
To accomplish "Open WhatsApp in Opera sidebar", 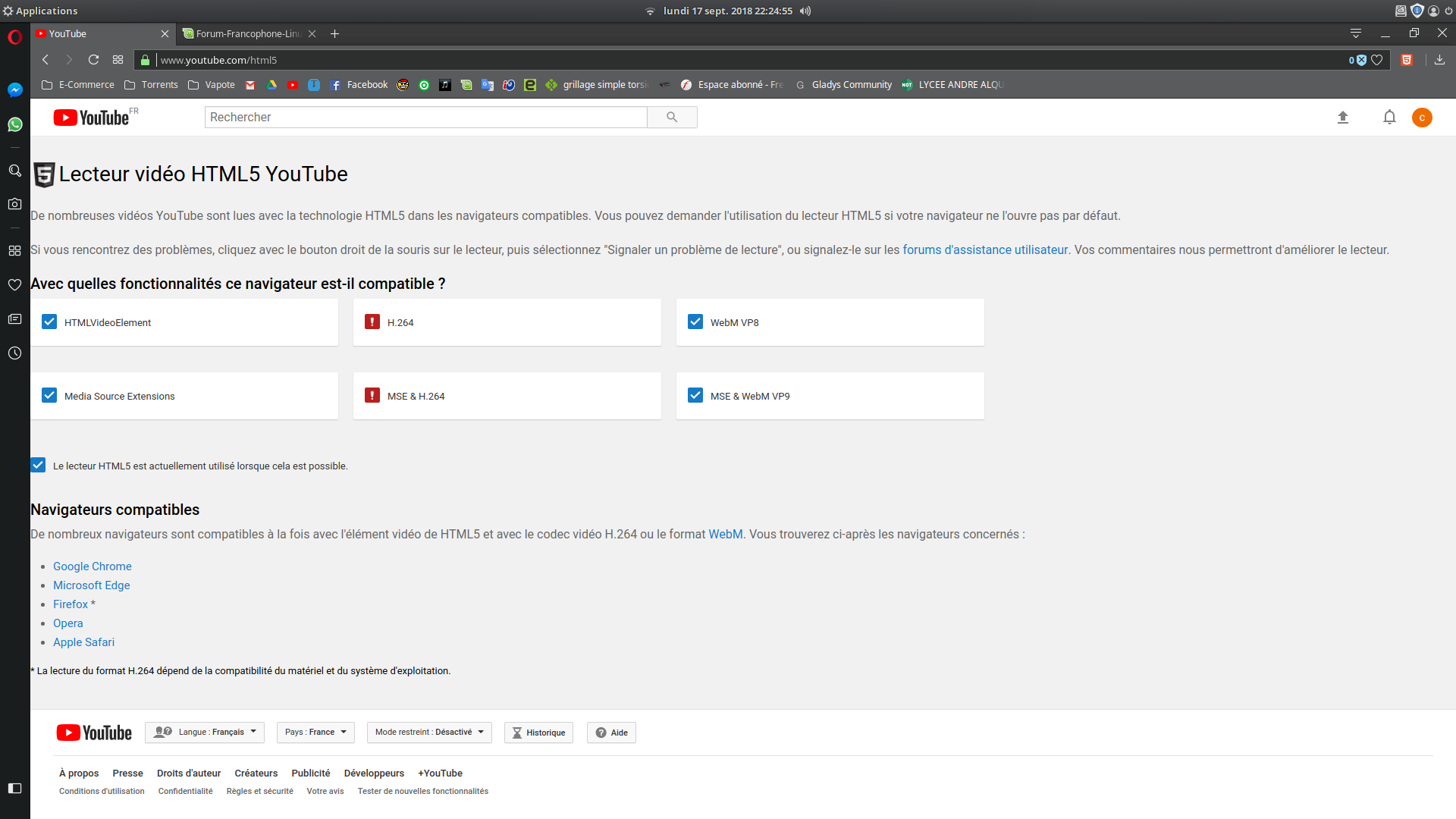I will pos(14,124).
